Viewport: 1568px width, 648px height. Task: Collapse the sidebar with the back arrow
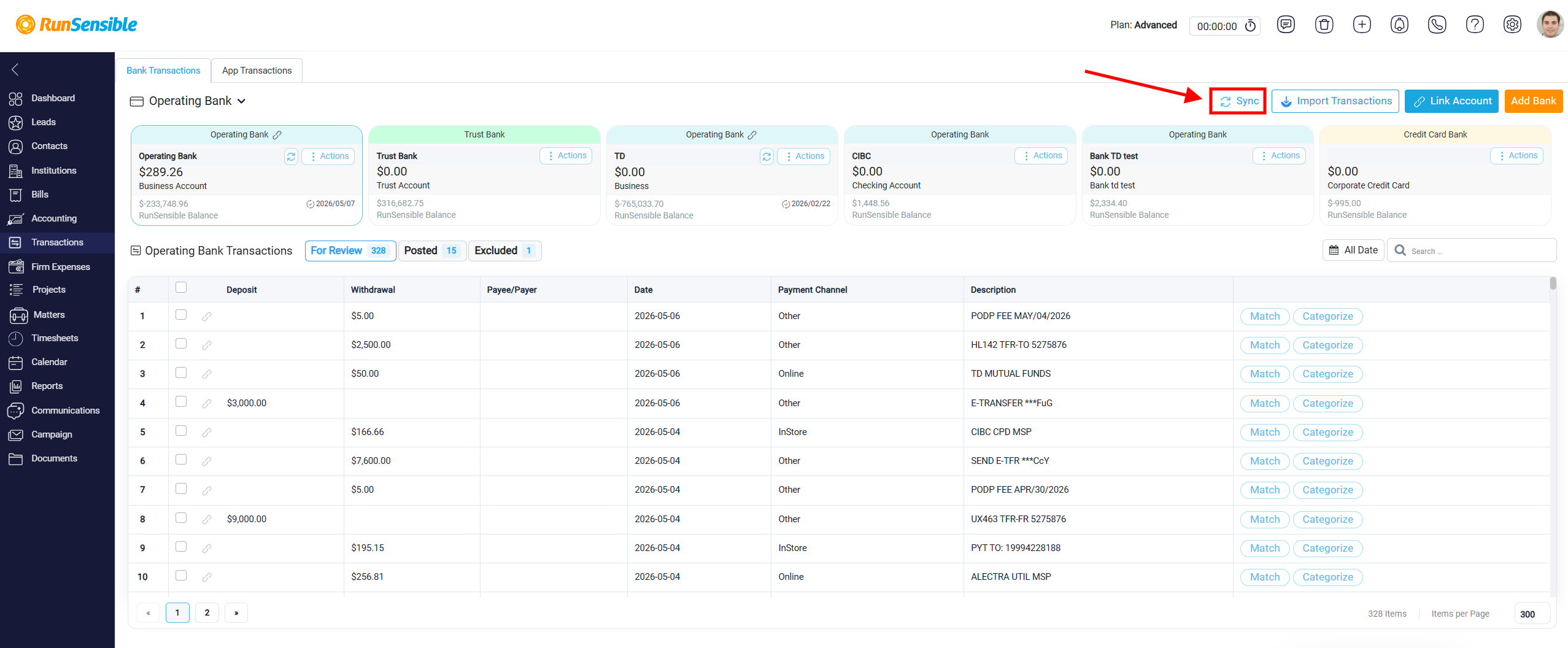15,69
